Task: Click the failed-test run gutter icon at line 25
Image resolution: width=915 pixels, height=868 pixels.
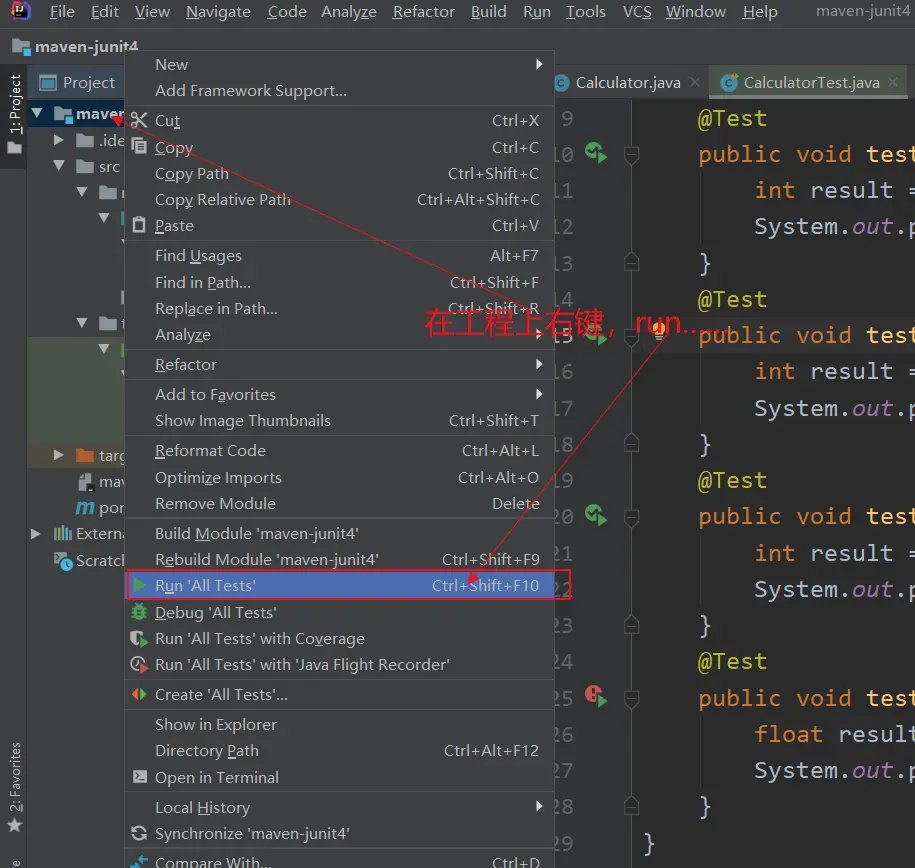Action: [x=596, y=696]
